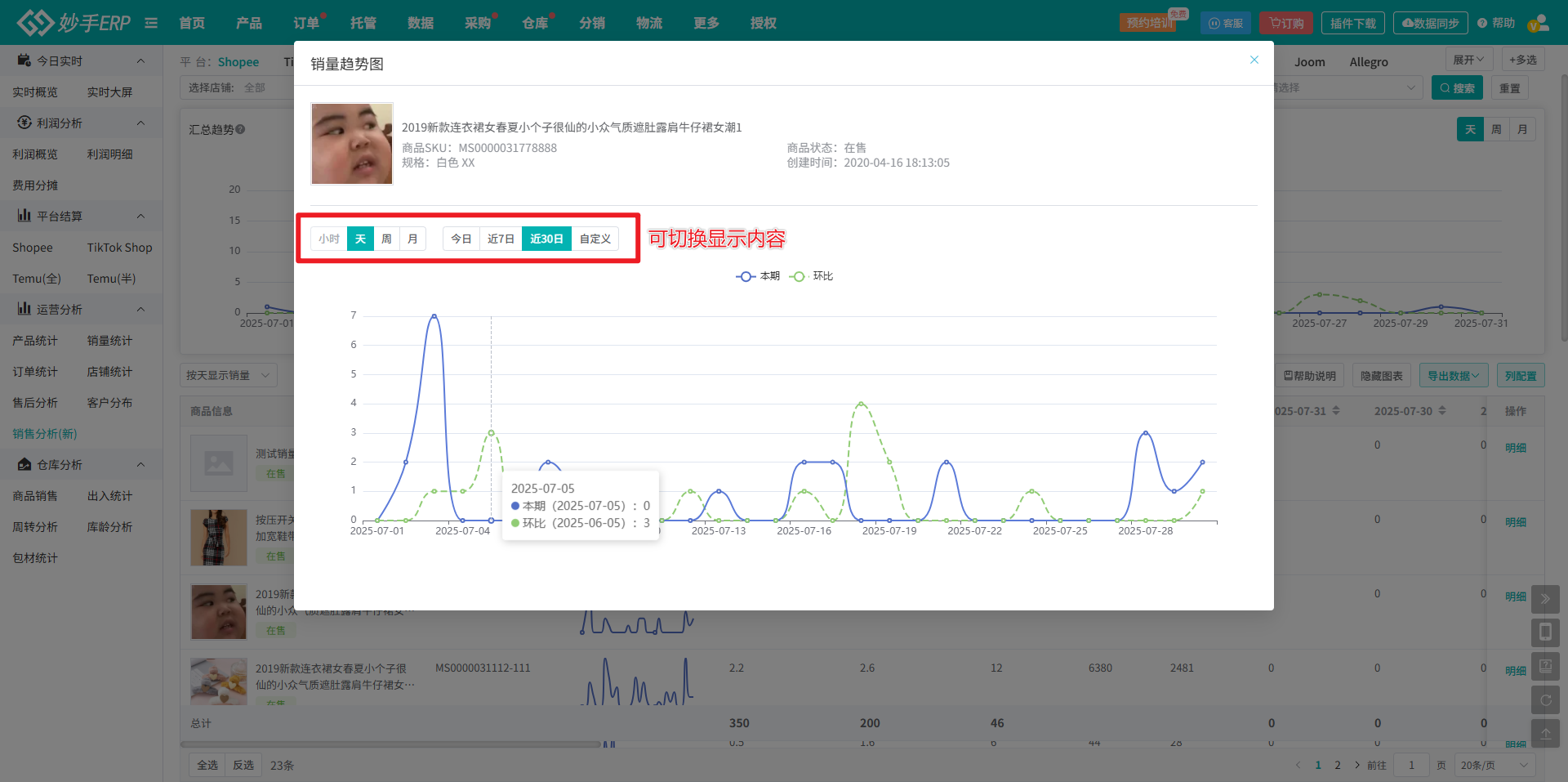Click the 汇总趋势 help question icon

coord(240,129)
